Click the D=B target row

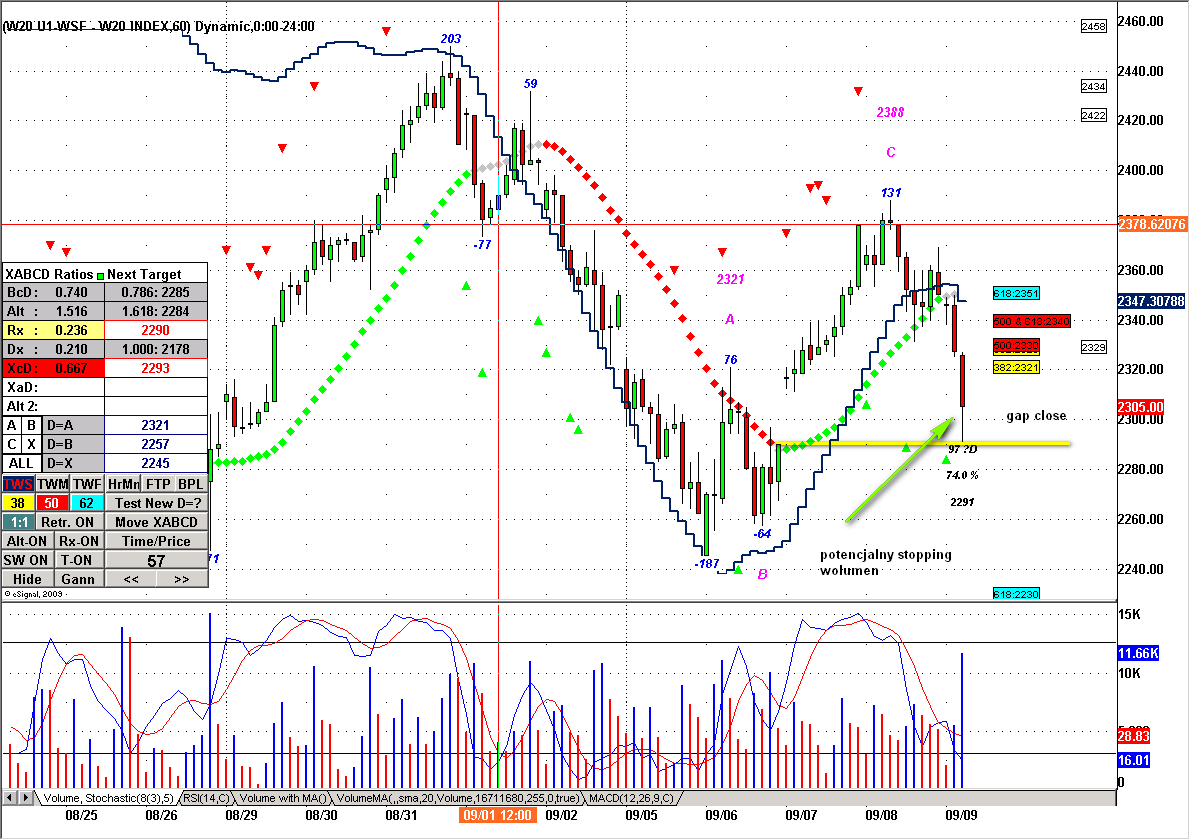[x=73, y=444]
